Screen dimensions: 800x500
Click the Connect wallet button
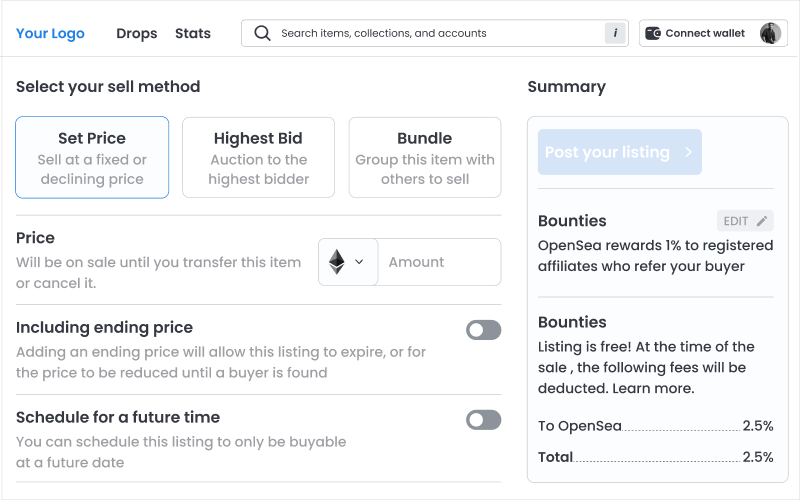713,33
